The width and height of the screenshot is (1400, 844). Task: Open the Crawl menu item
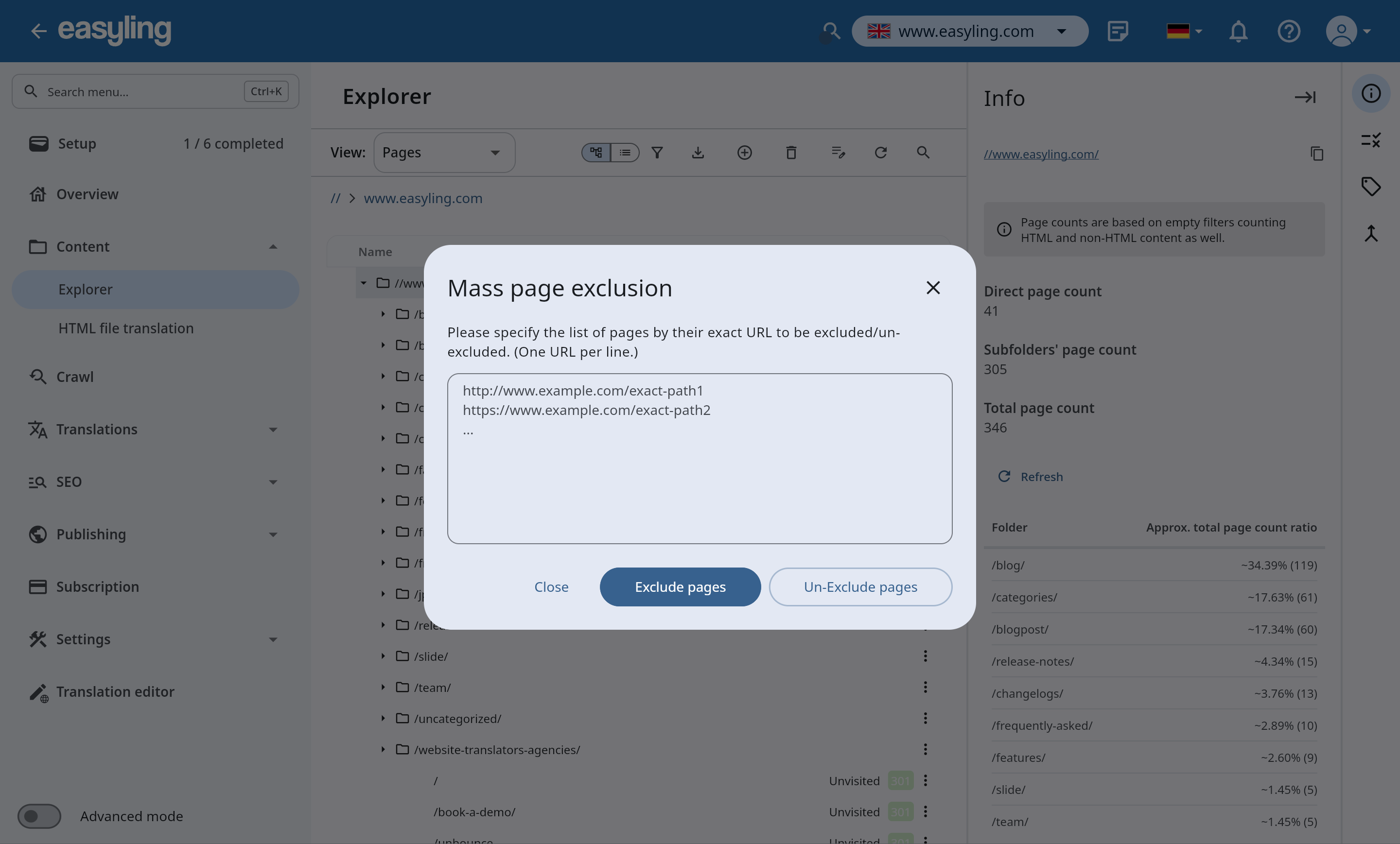point(74,377)
